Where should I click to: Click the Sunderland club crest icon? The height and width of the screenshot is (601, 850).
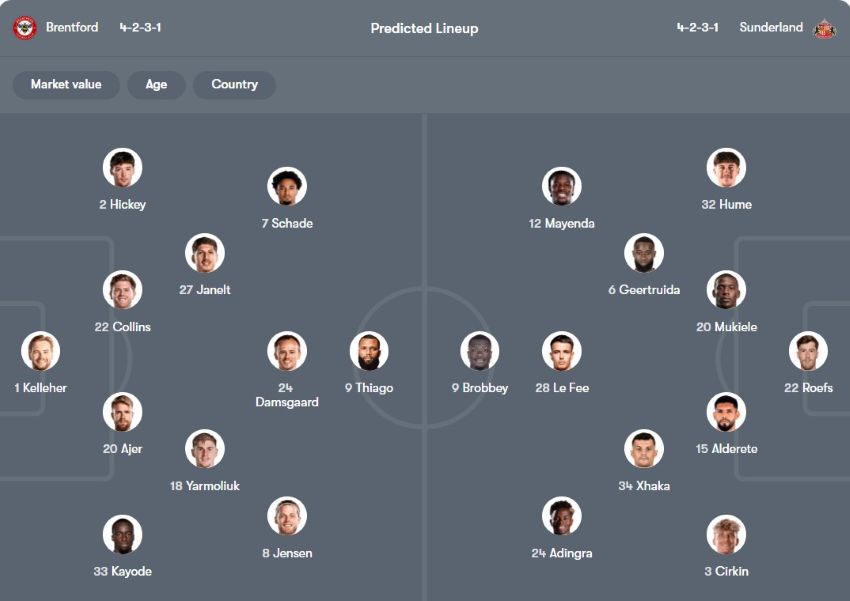(x=824, y=28)
